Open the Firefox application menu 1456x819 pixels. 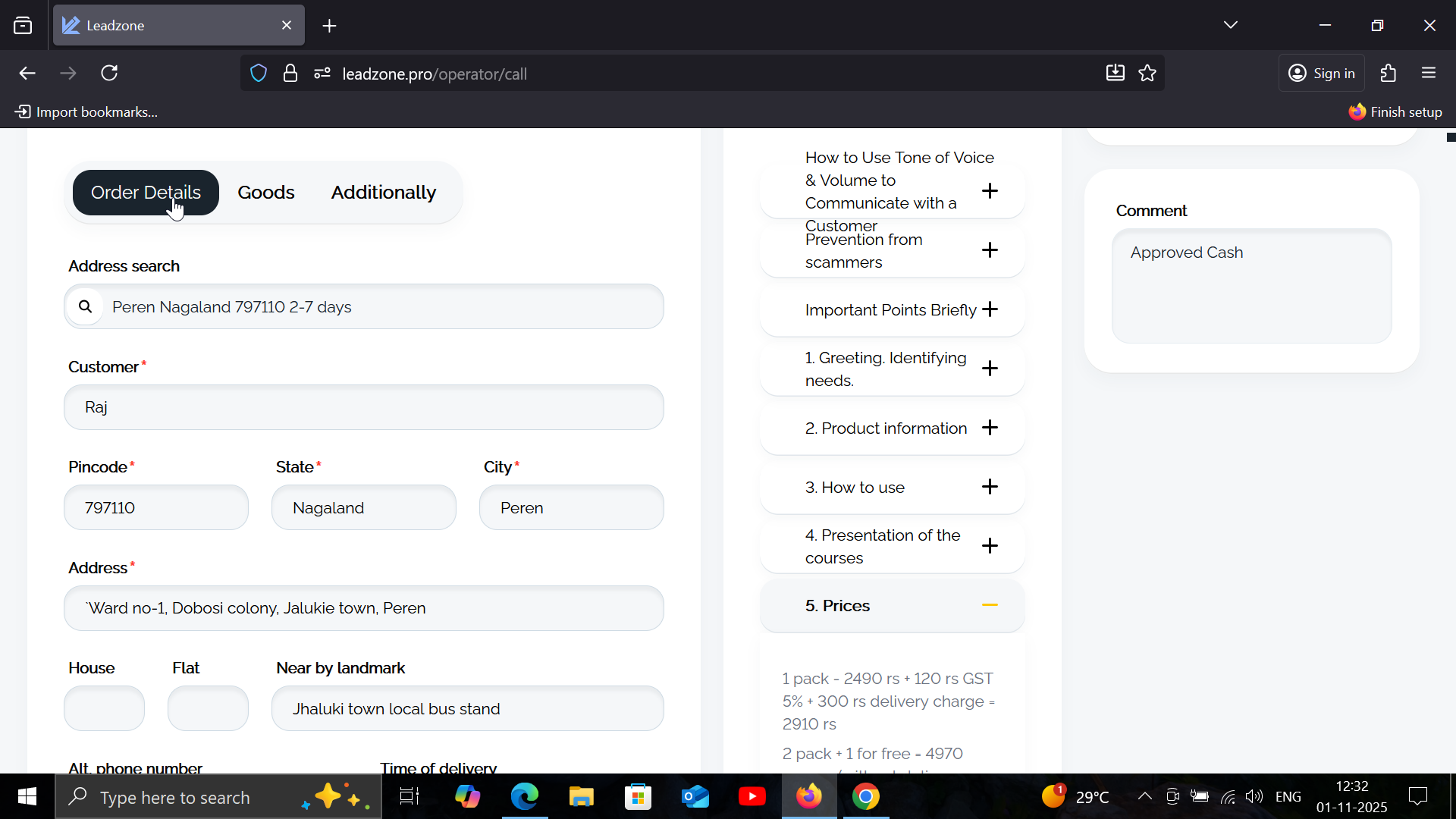[x=1429, y=74]
